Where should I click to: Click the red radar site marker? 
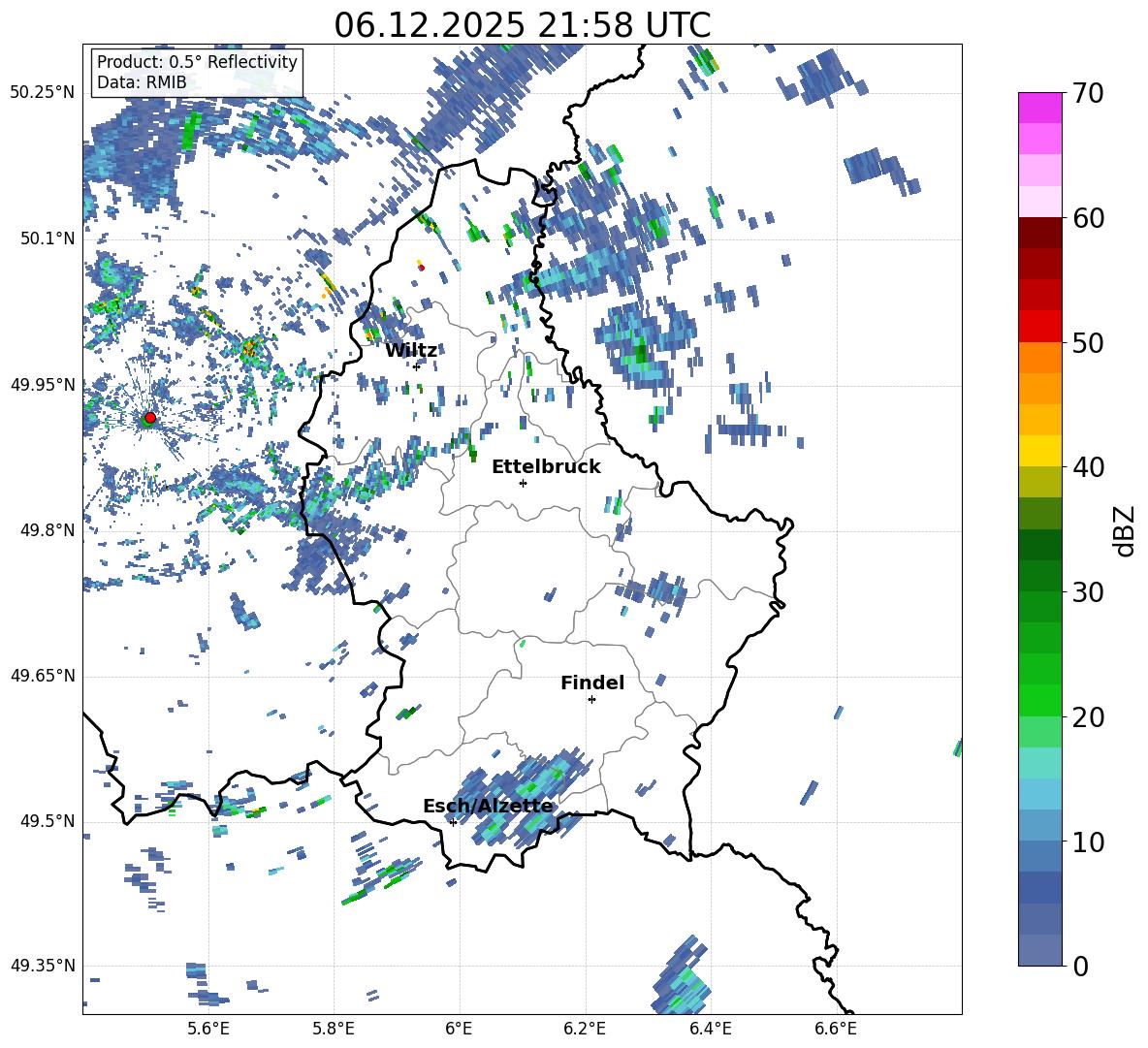tap(150, 417)
